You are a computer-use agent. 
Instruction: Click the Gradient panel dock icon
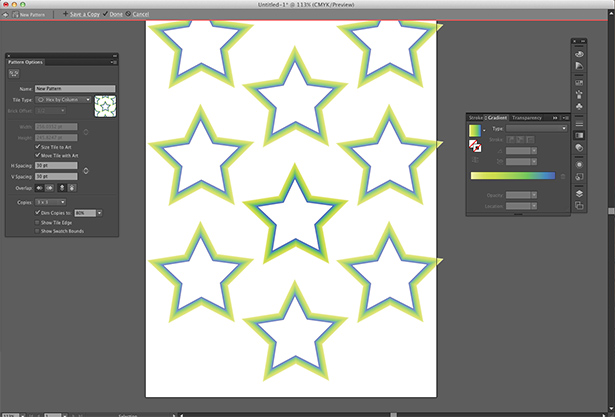coord(579,135)
